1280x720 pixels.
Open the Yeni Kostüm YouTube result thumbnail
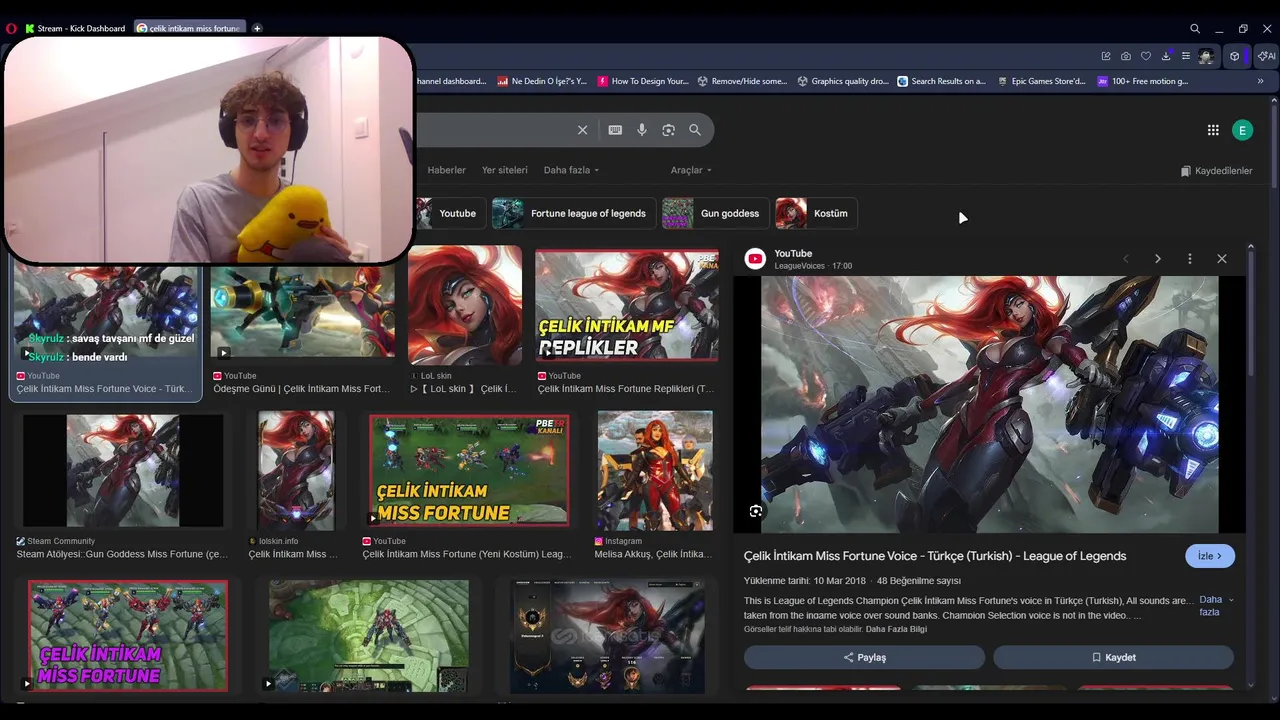[469, 470]
